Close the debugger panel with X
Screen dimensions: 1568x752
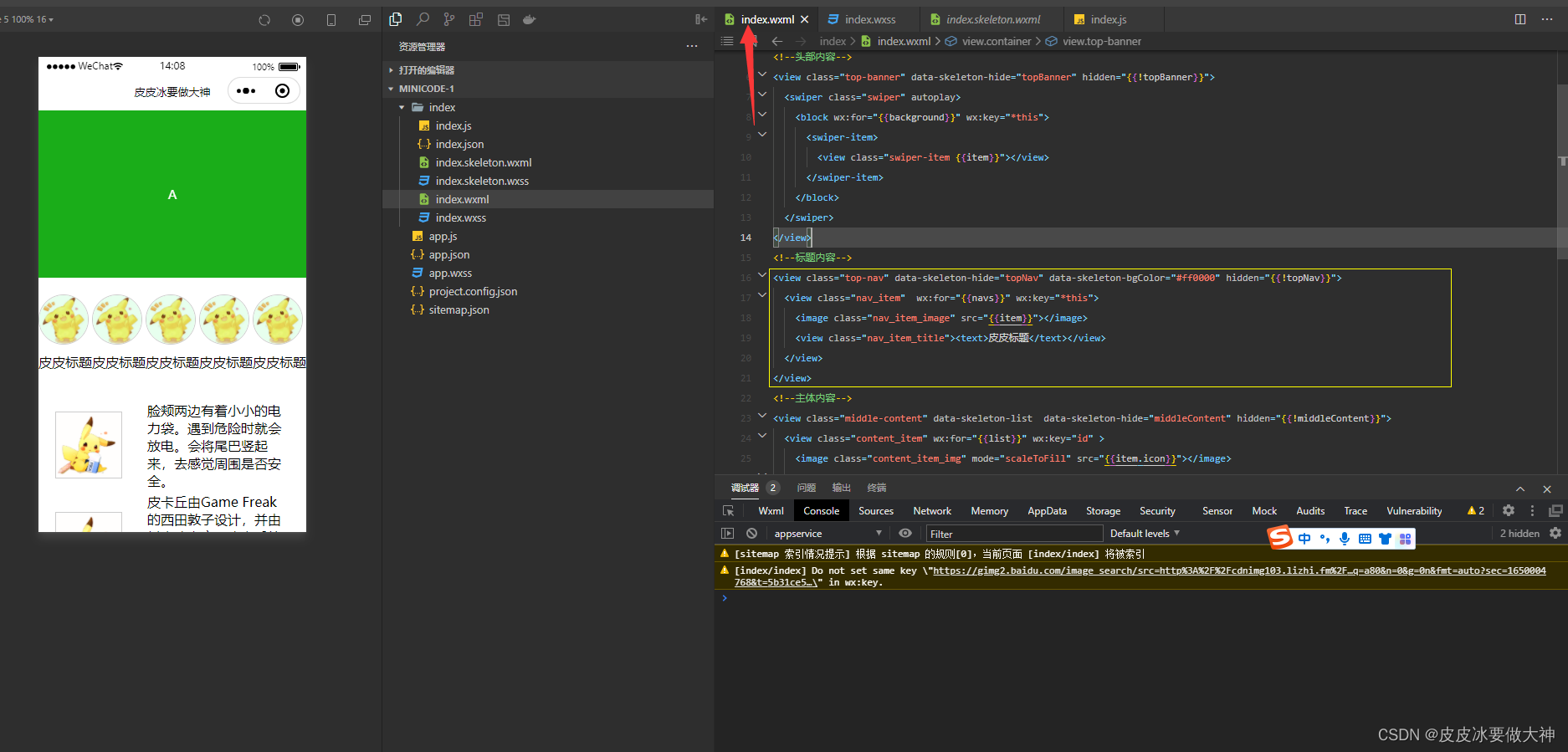coord(1547,489)
